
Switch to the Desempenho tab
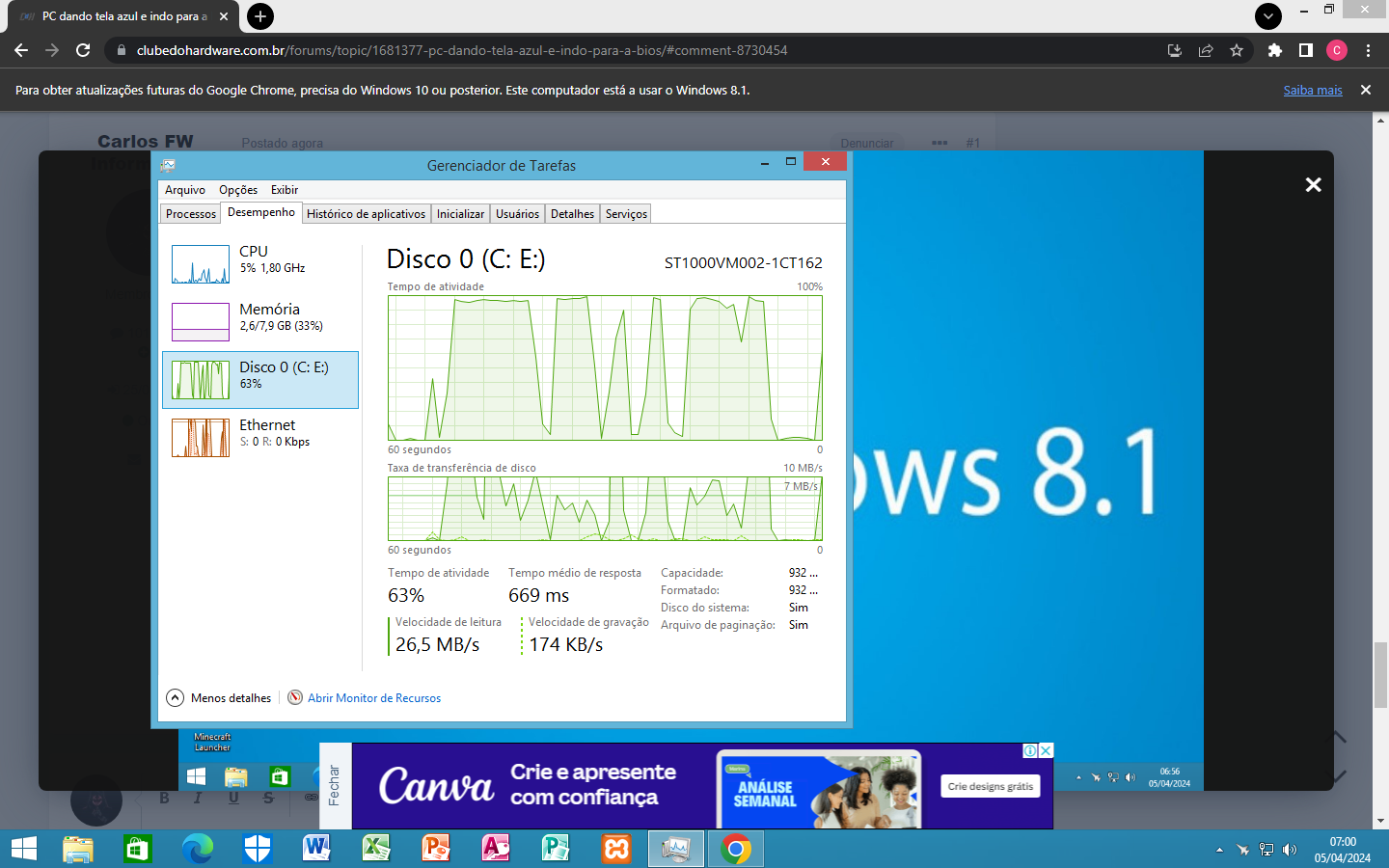point(261,212)
